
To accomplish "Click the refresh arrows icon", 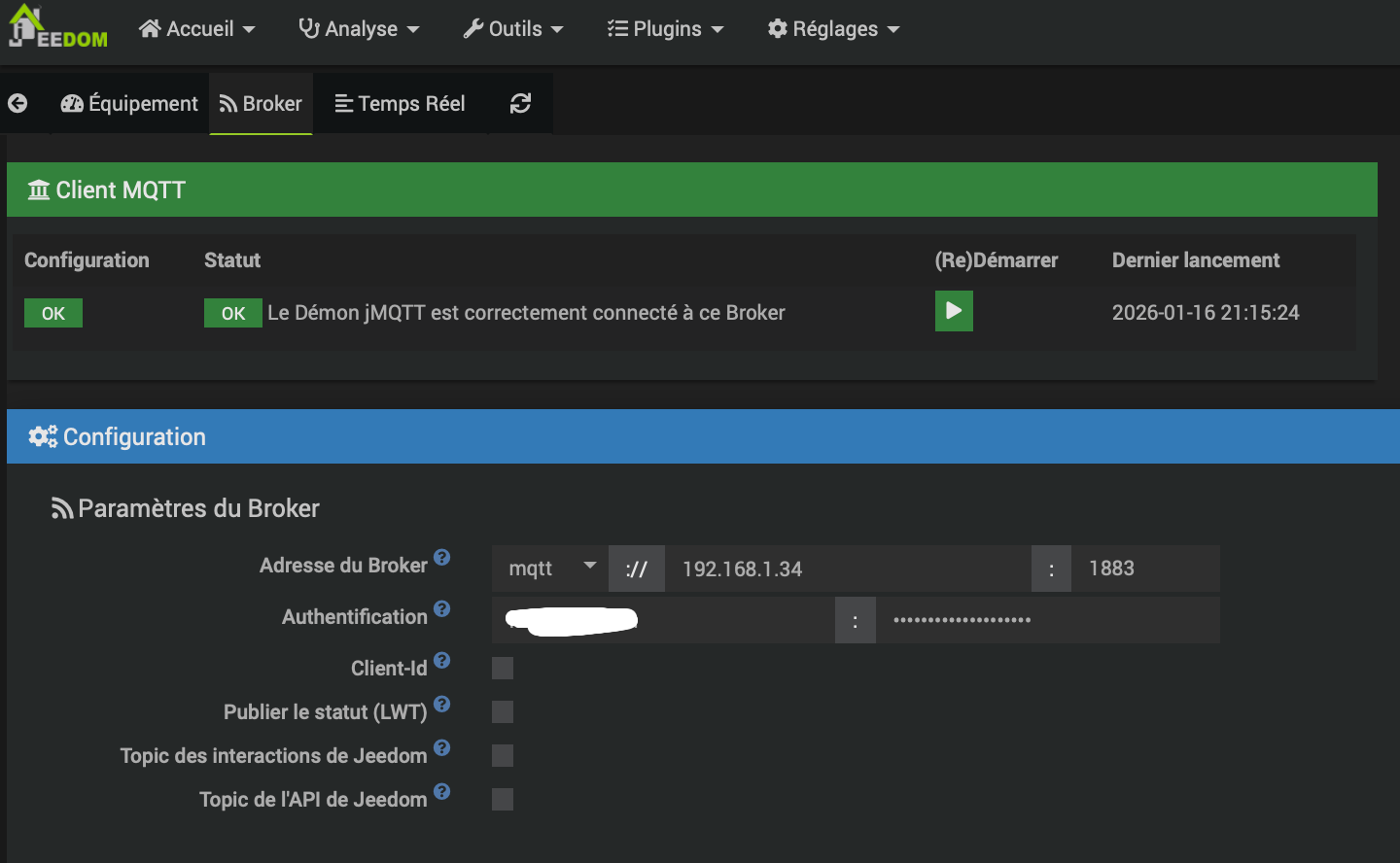I will [x=520, y=103].
